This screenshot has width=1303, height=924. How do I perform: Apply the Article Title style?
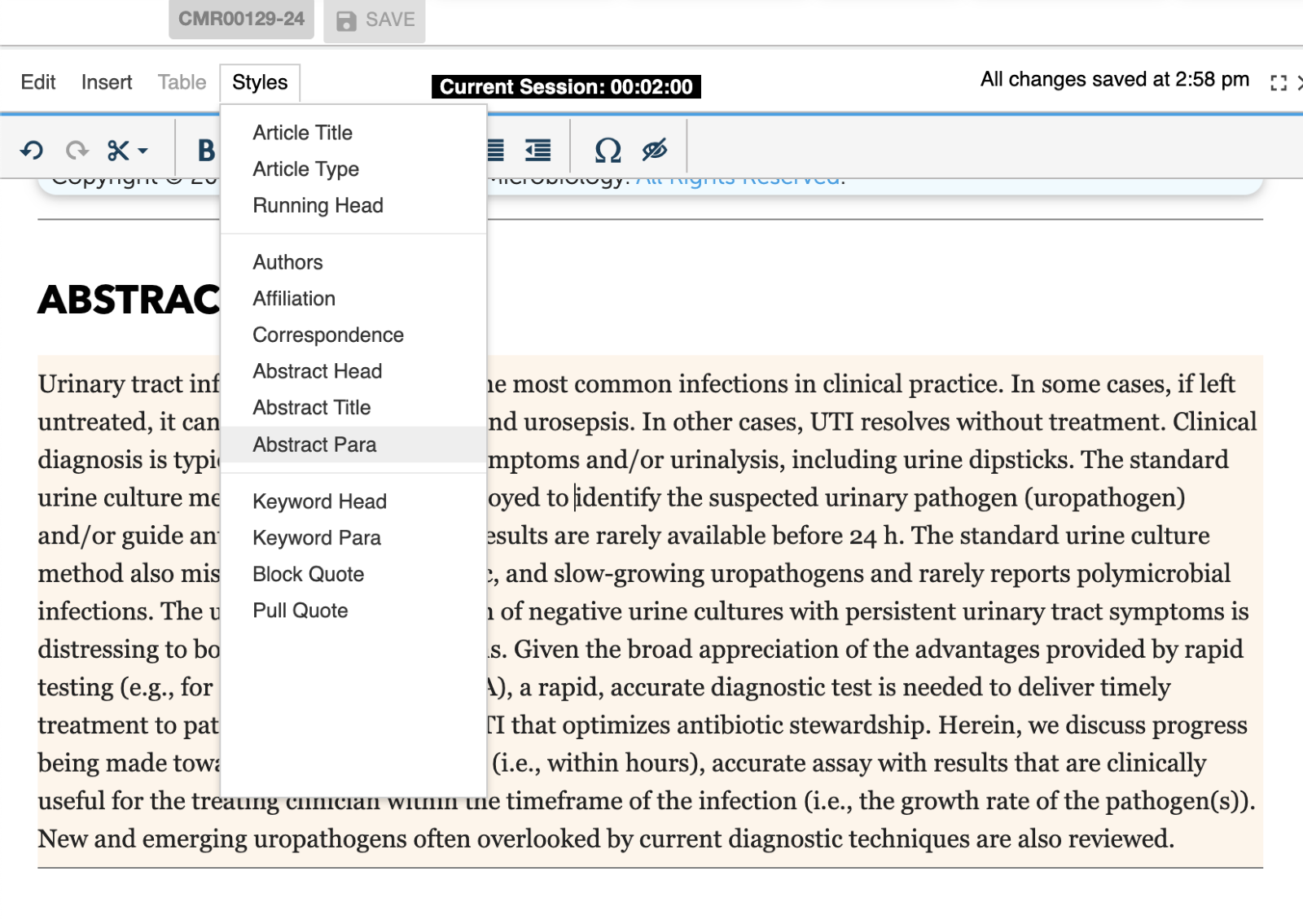click(353, 133)
